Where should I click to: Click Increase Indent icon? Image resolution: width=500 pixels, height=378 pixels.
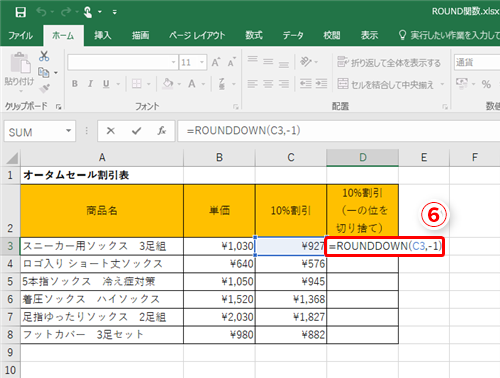click(x=321, y=84)
